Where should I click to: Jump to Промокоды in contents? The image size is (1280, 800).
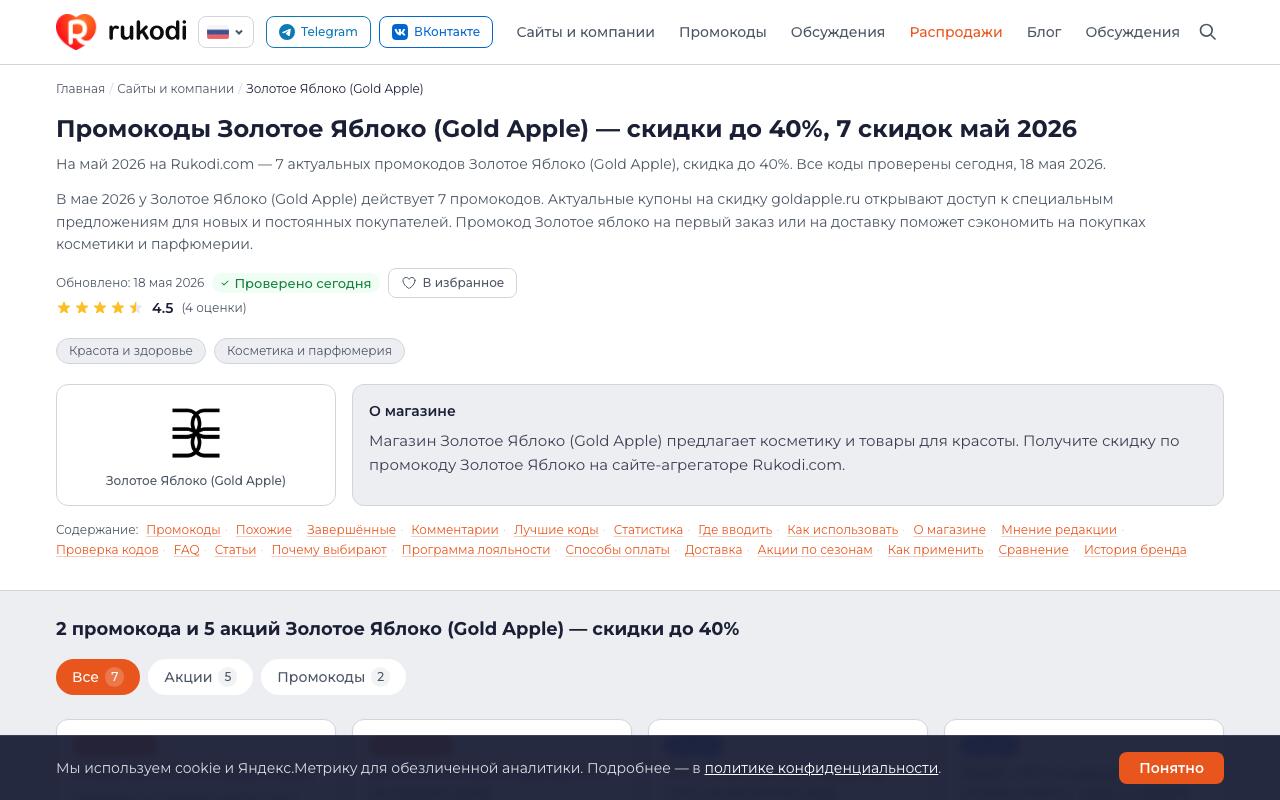click(183, 530)
